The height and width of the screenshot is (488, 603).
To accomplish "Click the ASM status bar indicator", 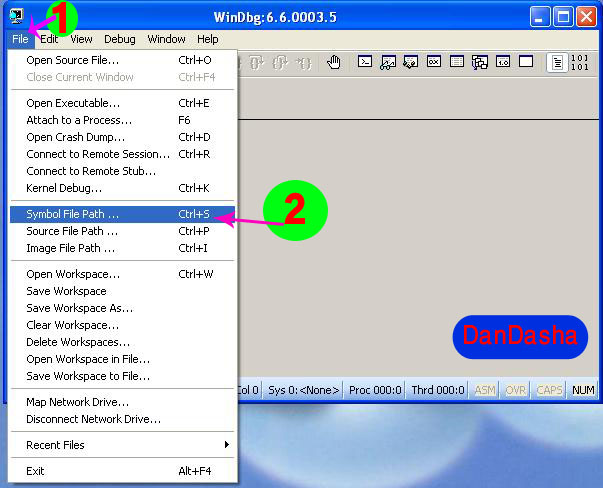I will pos(485,390).
